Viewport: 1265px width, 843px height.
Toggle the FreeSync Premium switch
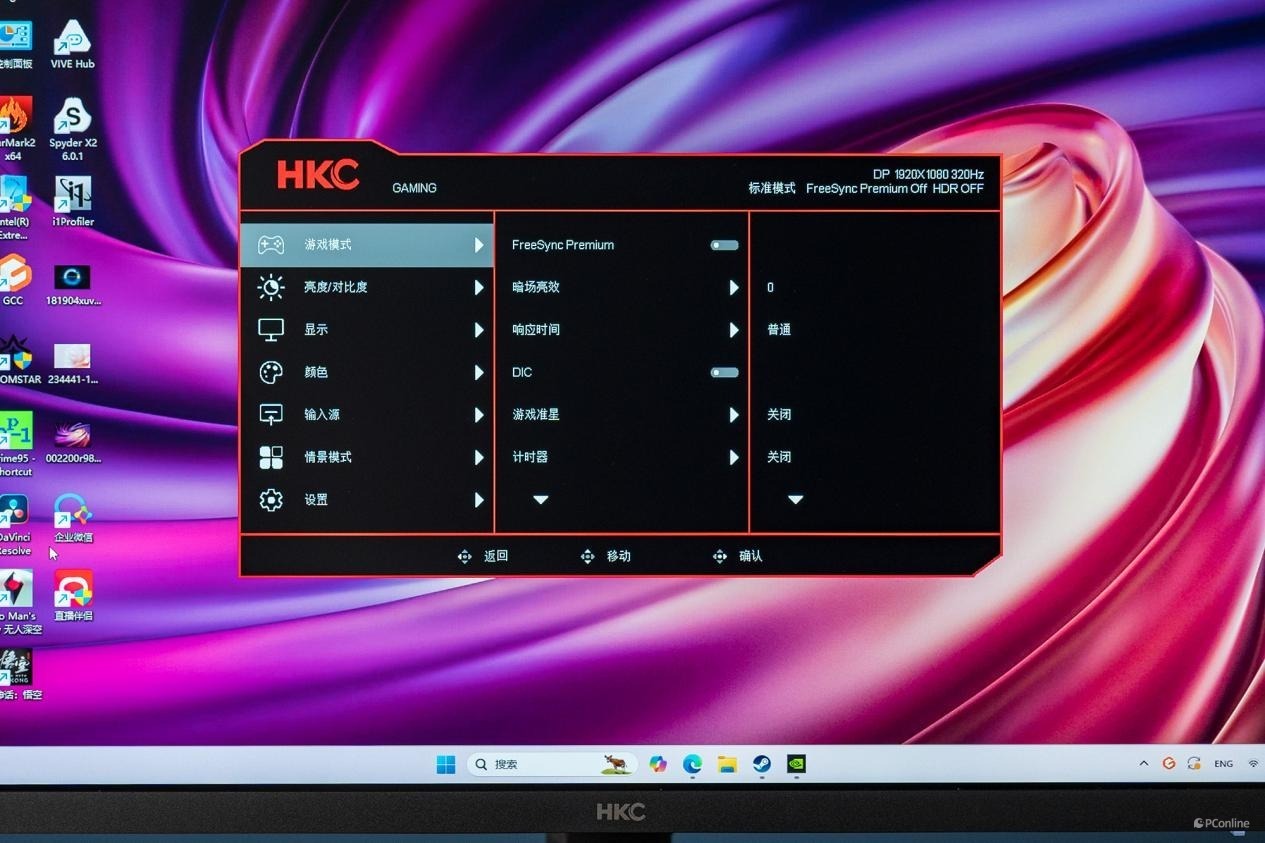pyautogui.click(x=724, y=245)
